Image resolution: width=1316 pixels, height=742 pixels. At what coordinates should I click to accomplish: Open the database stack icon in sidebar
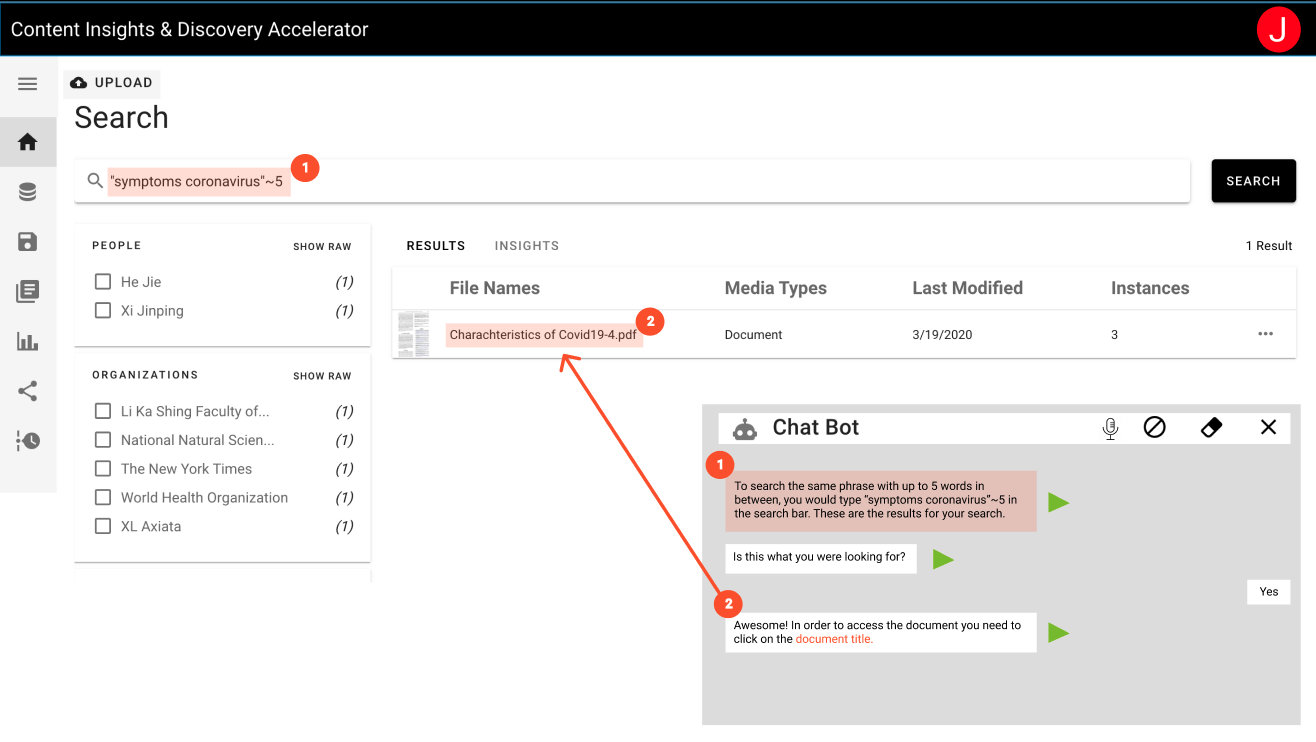[28, 192]
